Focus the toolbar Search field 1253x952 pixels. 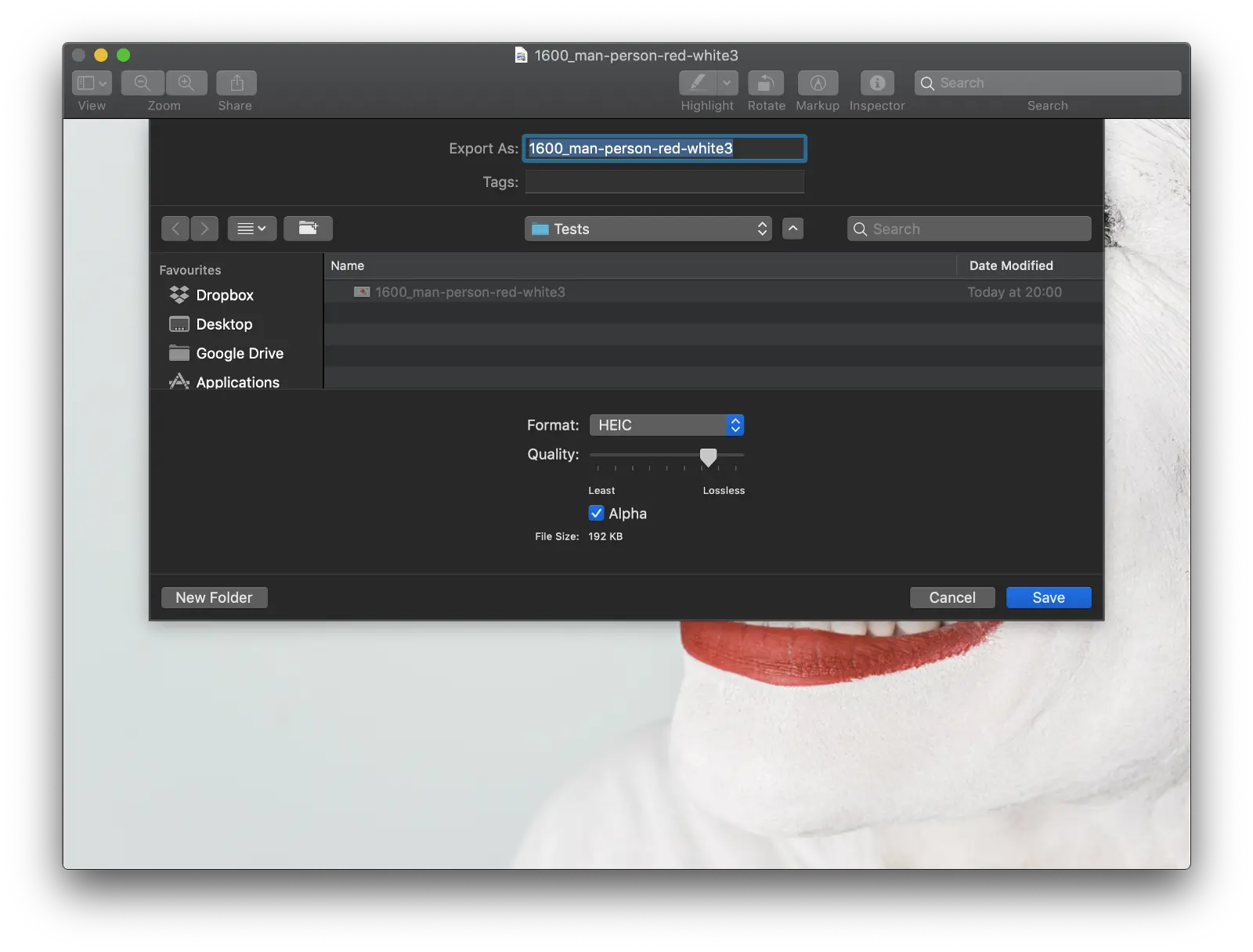1047,83
